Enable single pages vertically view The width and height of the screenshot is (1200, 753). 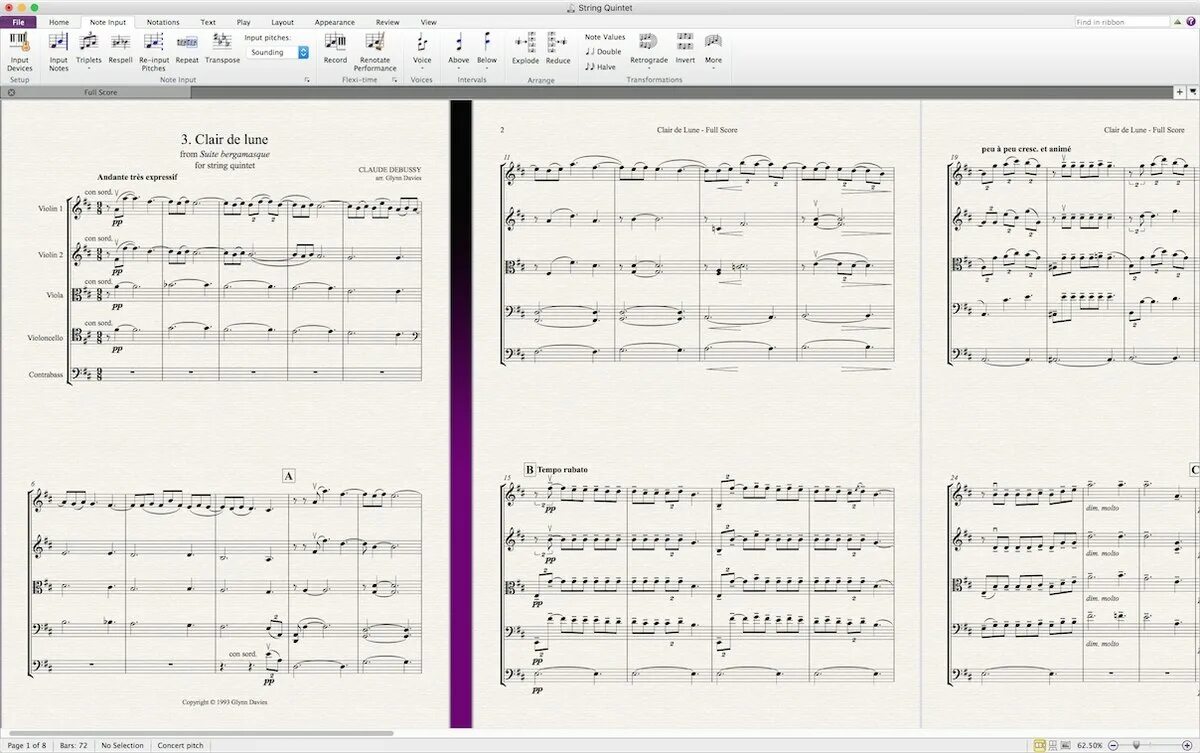click(1054, 745)
